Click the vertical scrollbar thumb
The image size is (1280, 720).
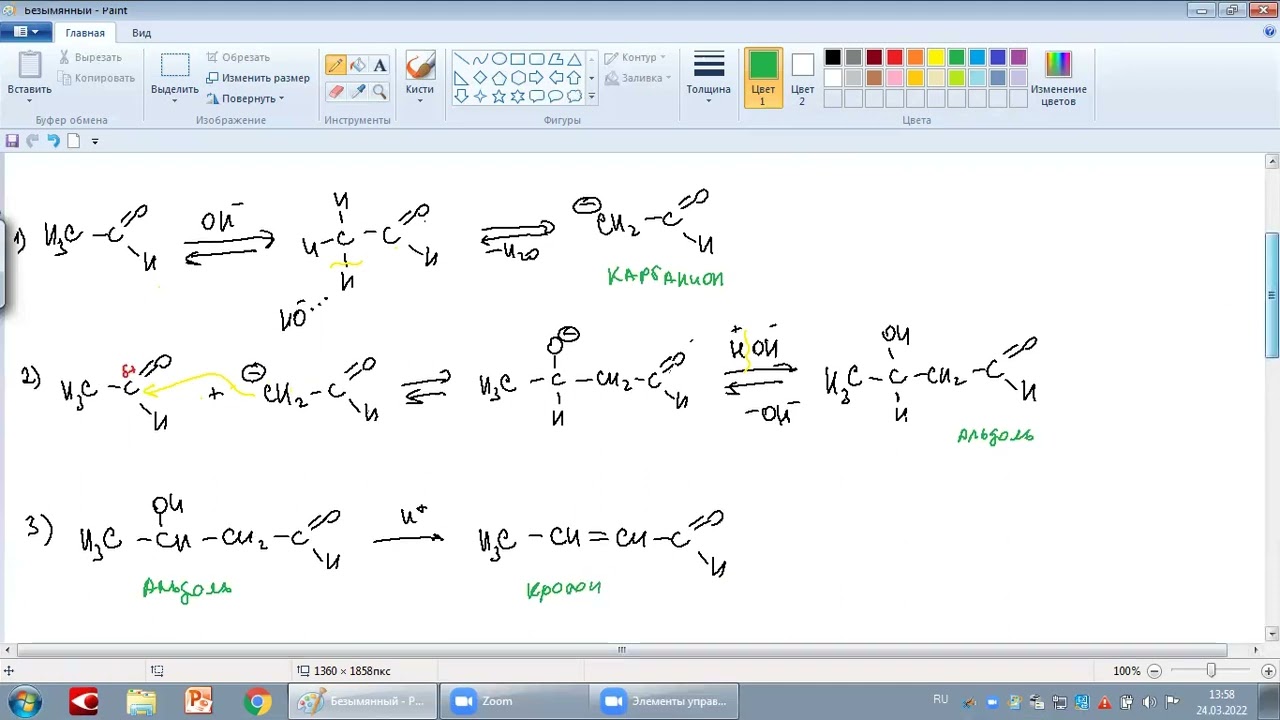click(1272, 295)
